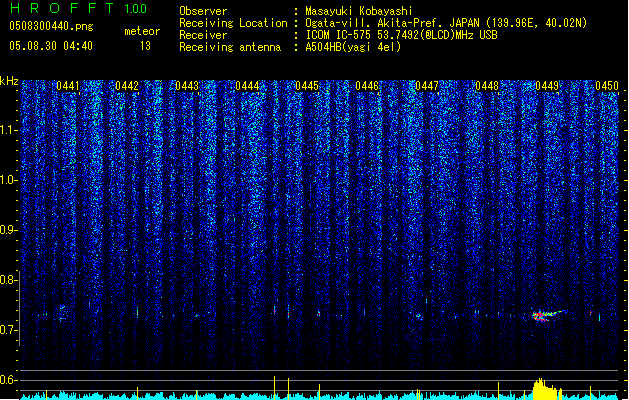Click the date stamp 05.08.30 04:40
Image resolution: width=629 pixels, height=400 pixels.
tap(51, 46)
